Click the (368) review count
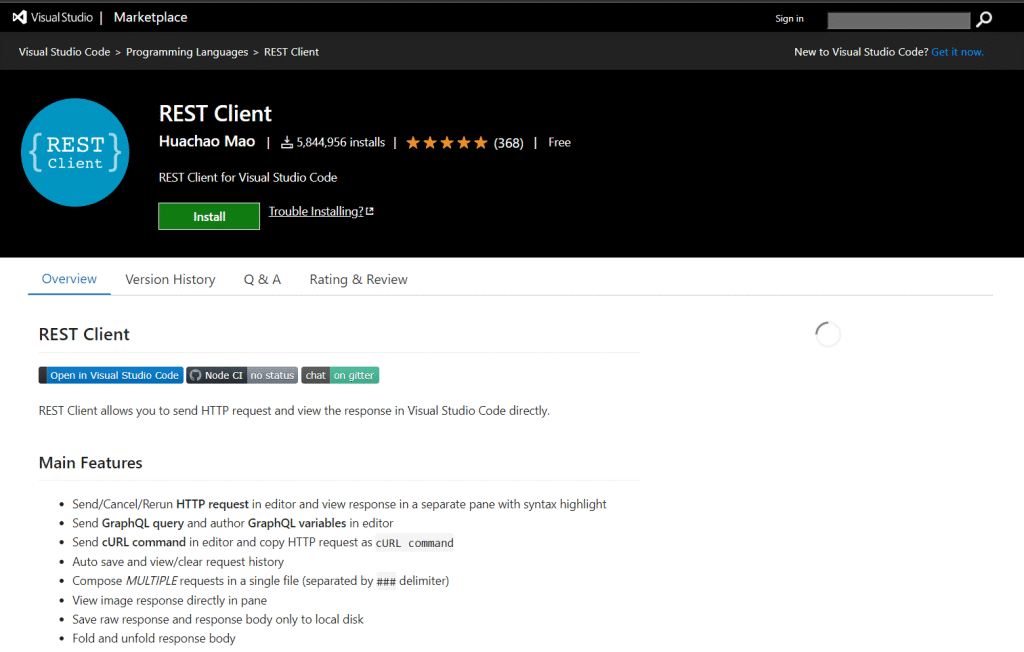The height and width of the screenshot is (652, 1024). (508, 143)
